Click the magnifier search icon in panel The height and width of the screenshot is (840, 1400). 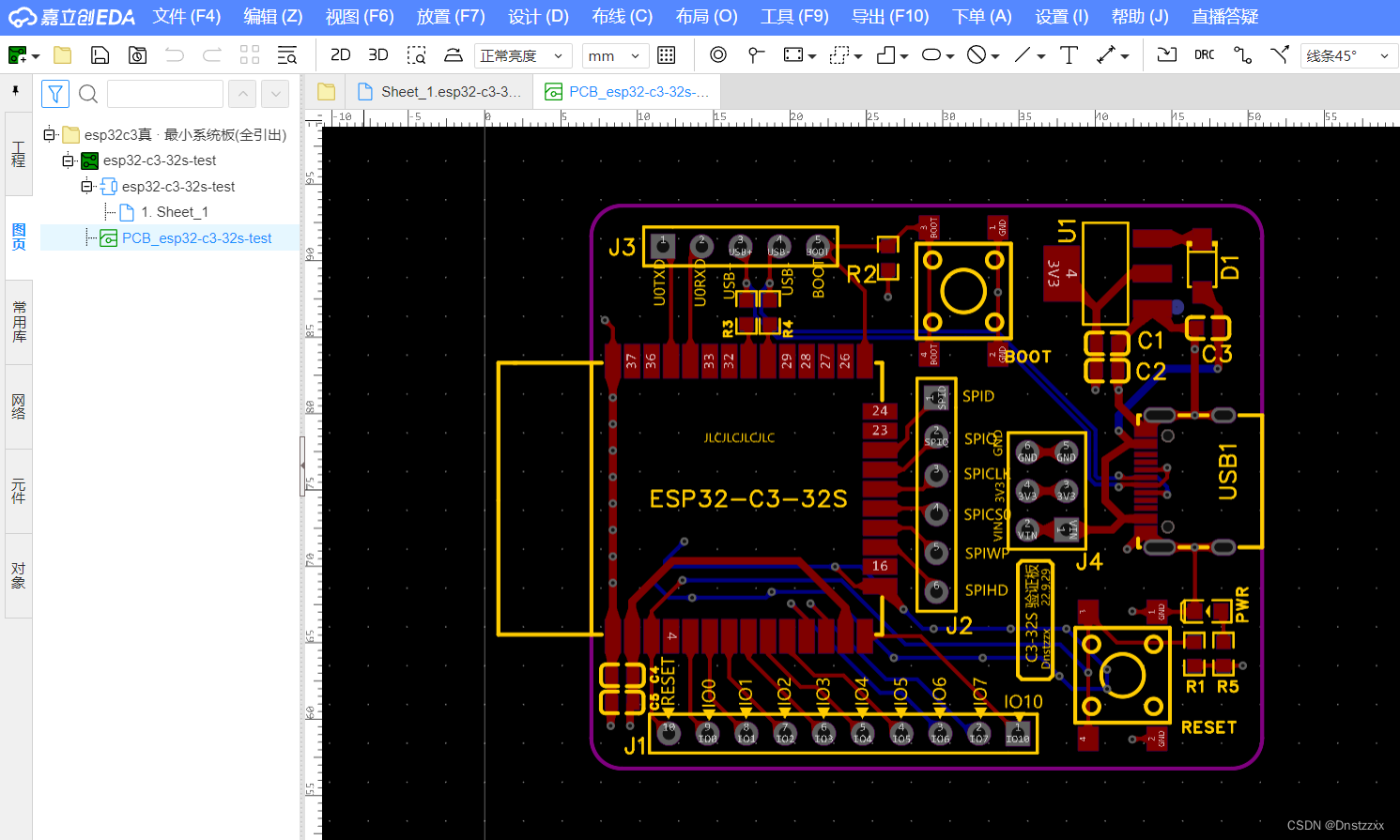tap(88, 94)
